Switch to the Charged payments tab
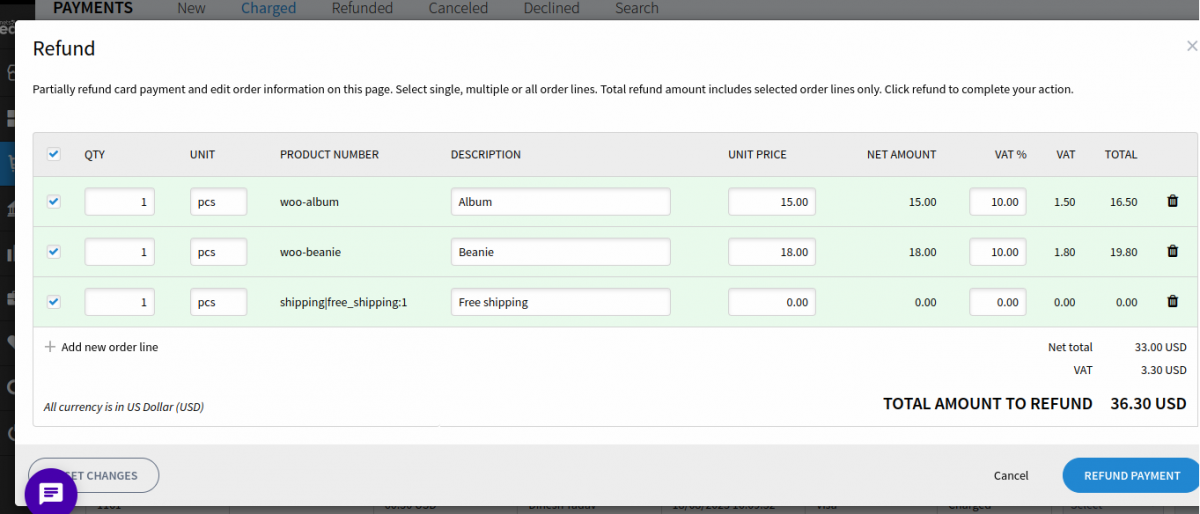The width and height of the screenshot is (1200, 514). point(268,8)
